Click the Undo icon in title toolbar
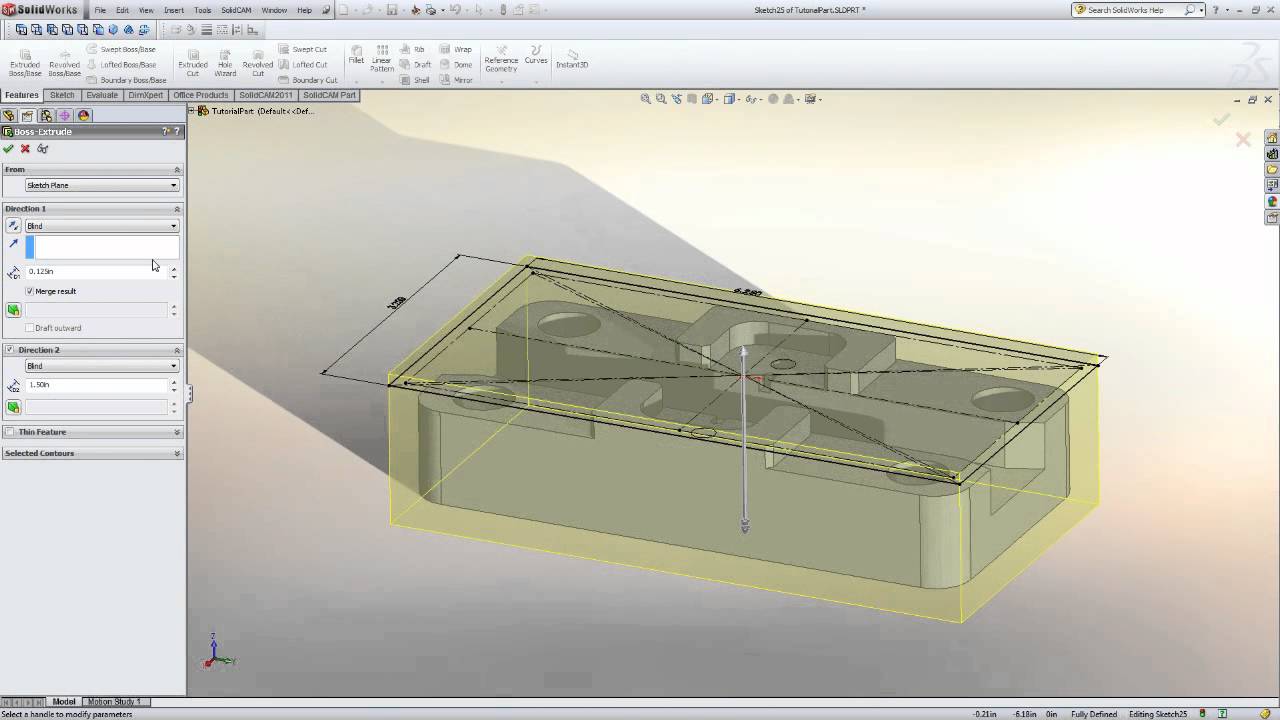This screenshot has width=1280, height=720. coord(455,10)
